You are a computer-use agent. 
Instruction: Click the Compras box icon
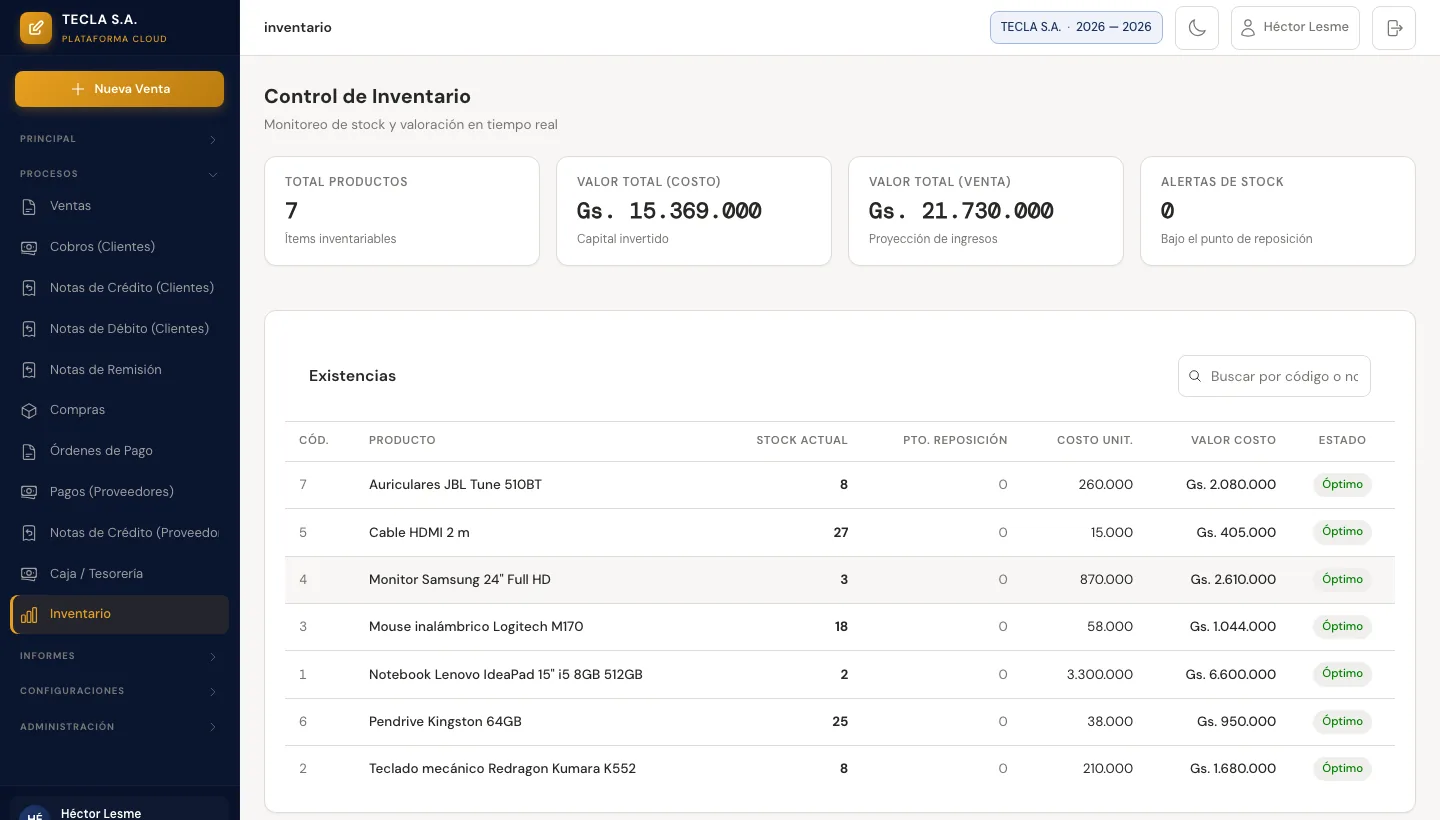tap(30, 410)
